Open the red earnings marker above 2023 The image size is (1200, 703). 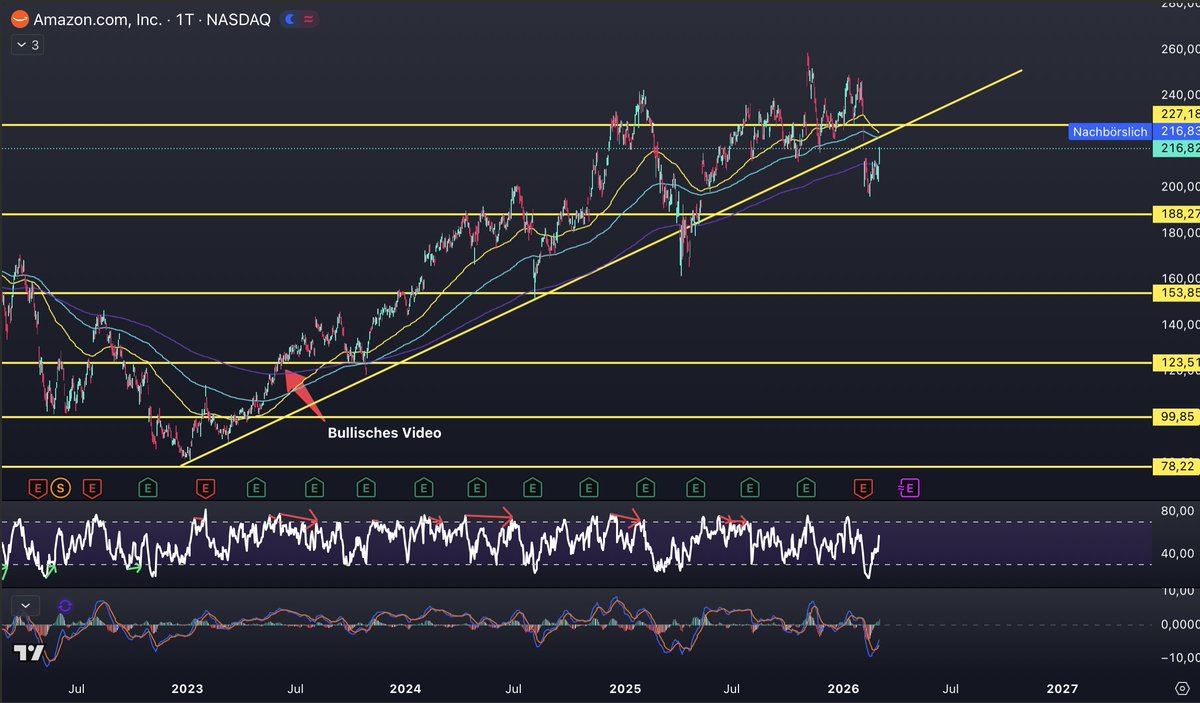(x=205, y=488)
